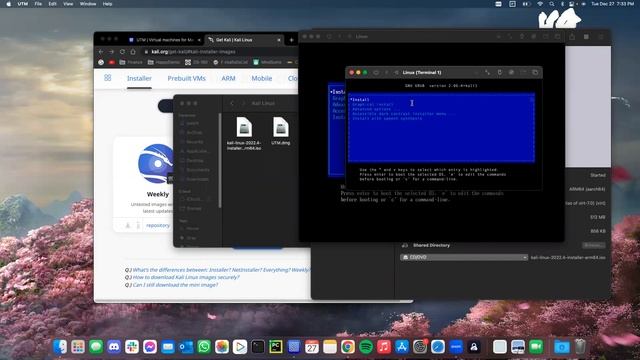
Task: Select the ARM tab on Kali page
Action: point(229,78)
